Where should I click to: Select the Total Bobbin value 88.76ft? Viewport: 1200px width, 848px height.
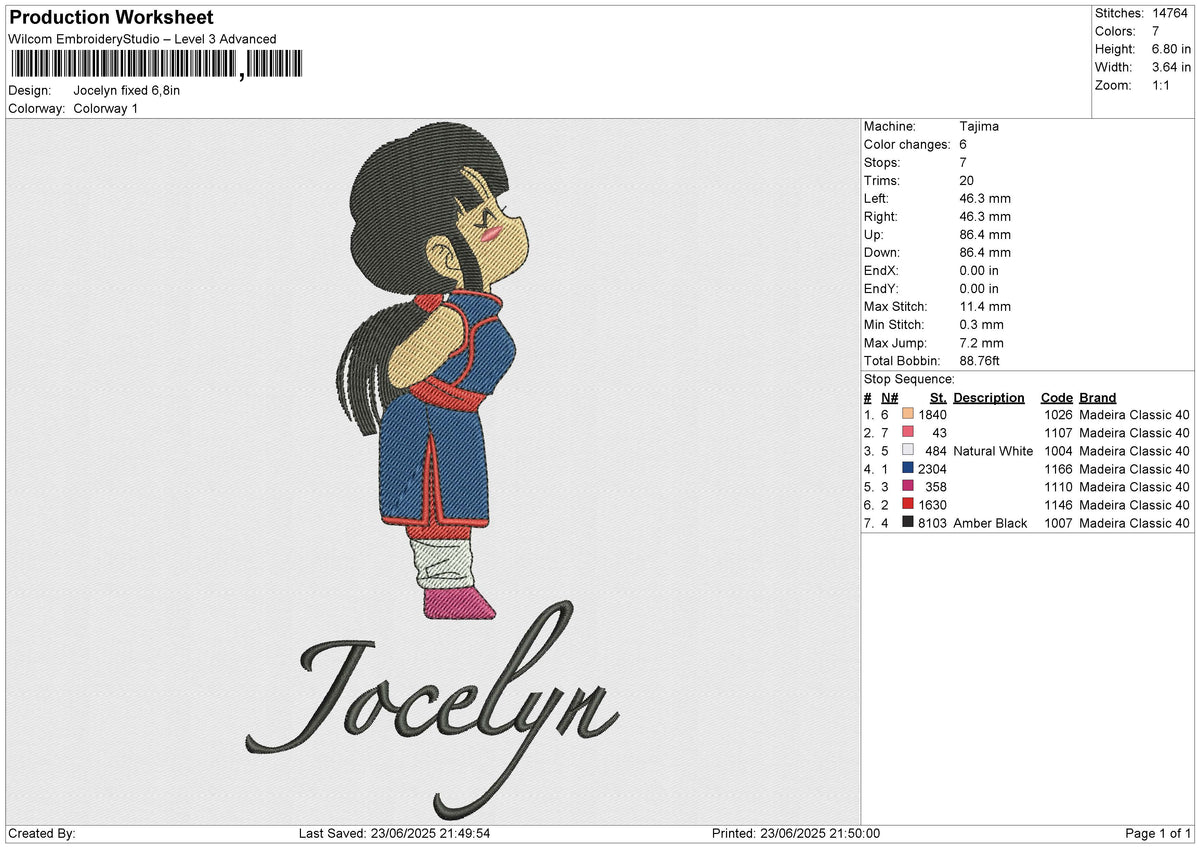(980, 360)
